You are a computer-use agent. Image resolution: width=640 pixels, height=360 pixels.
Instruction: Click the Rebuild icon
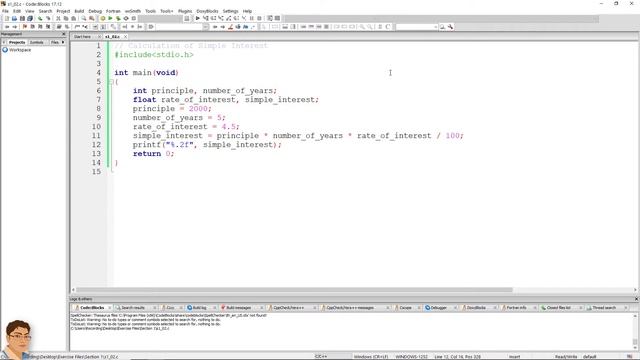[x=126, y=18]
